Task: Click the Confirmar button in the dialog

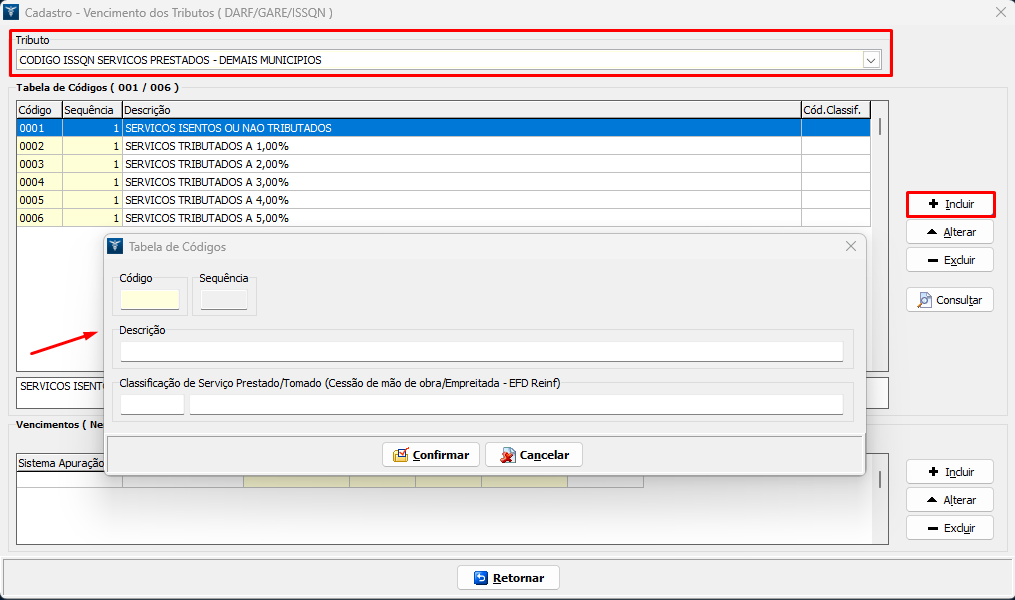Action: (431, 455)
